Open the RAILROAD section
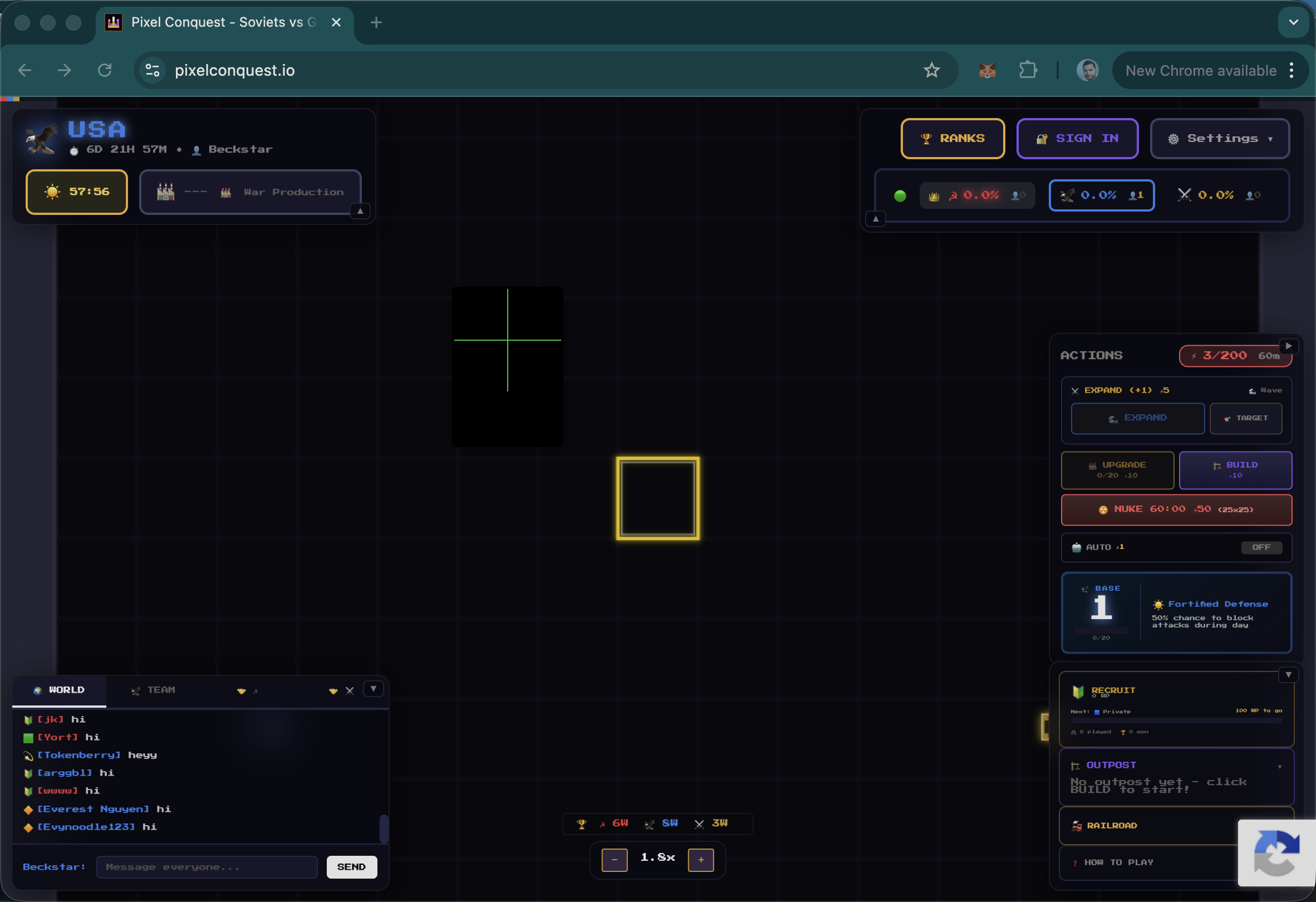This screenshot has height=902, width=1316. [x=1148, y=826]
